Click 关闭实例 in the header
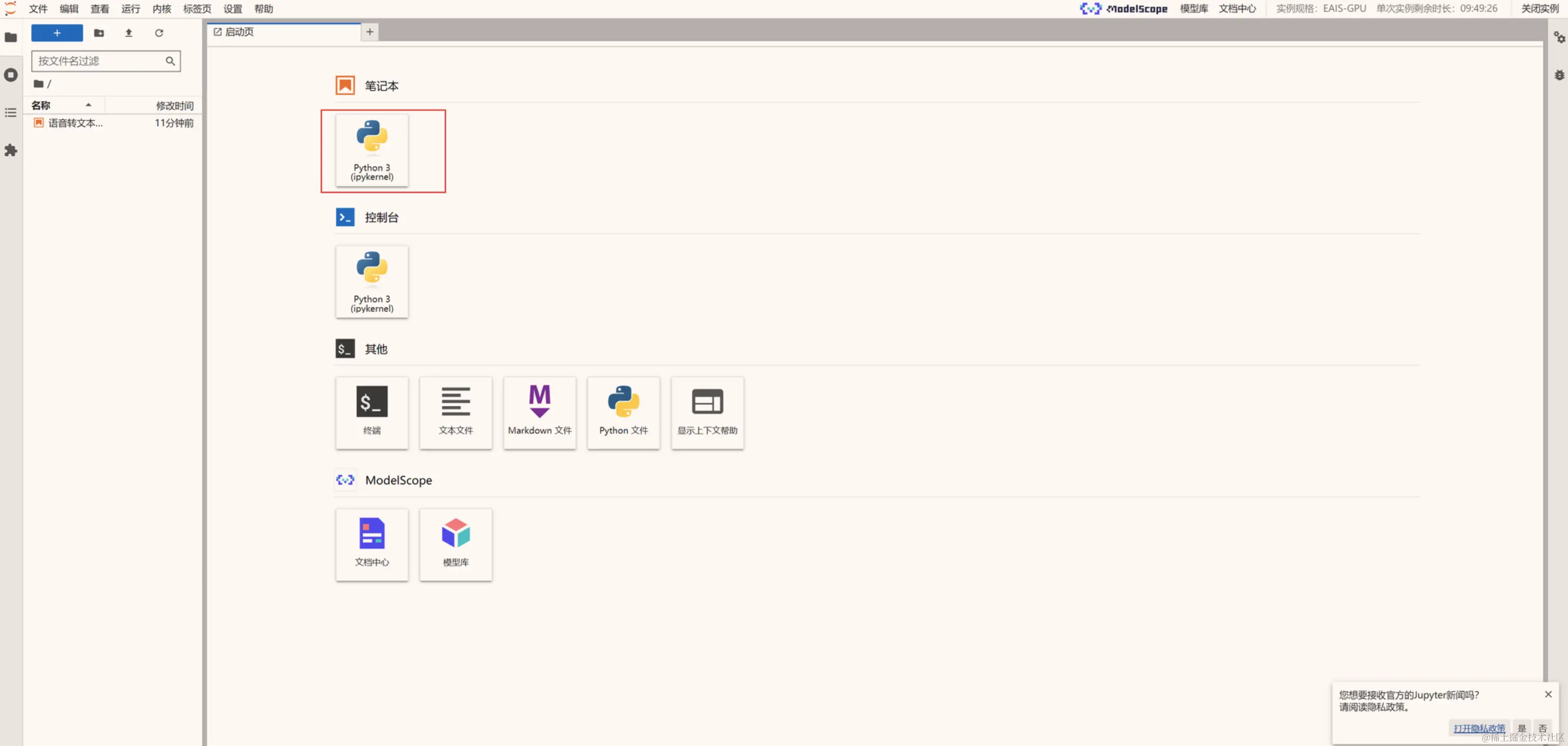The image size is (1568, 746). coord(1539,8)
